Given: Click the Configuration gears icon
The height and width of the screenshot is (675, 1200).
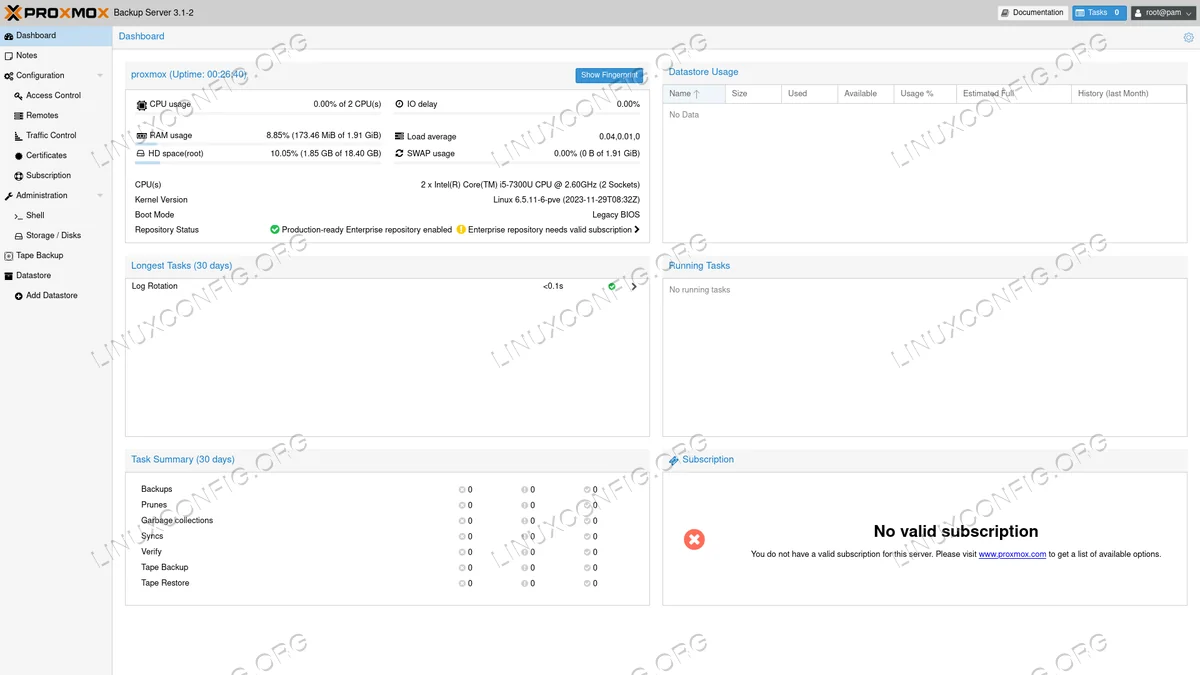Looking at the screenshot, I should pyautogui.click(x=9, y=76).
